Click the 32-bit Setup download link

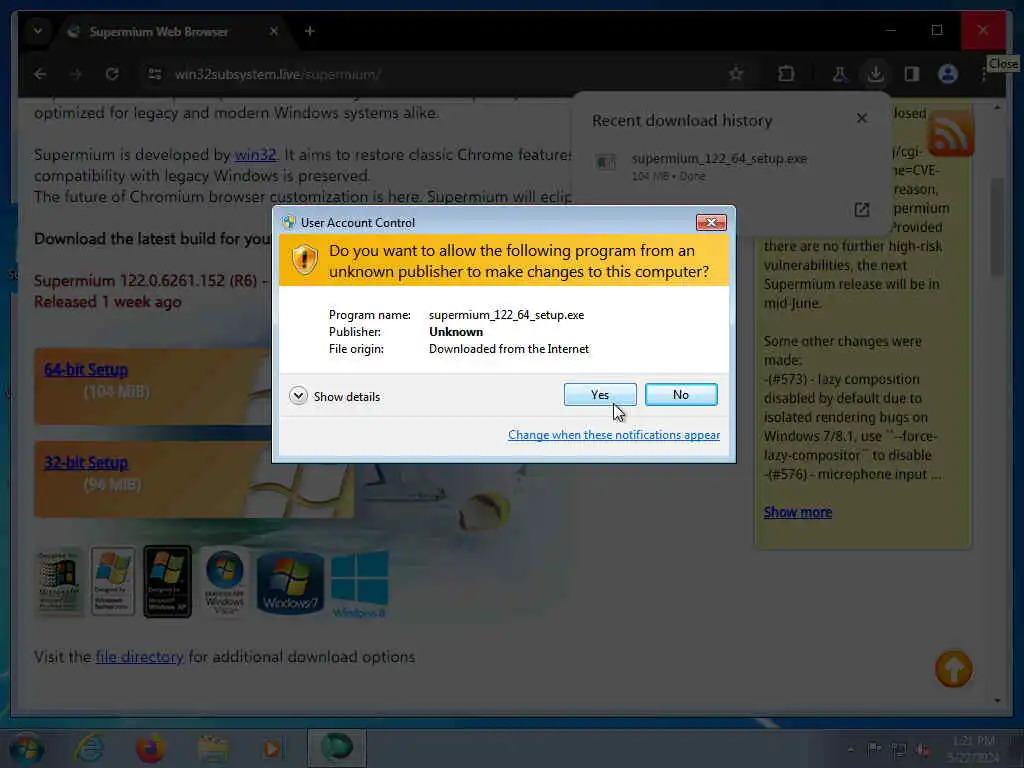[86, 463]
